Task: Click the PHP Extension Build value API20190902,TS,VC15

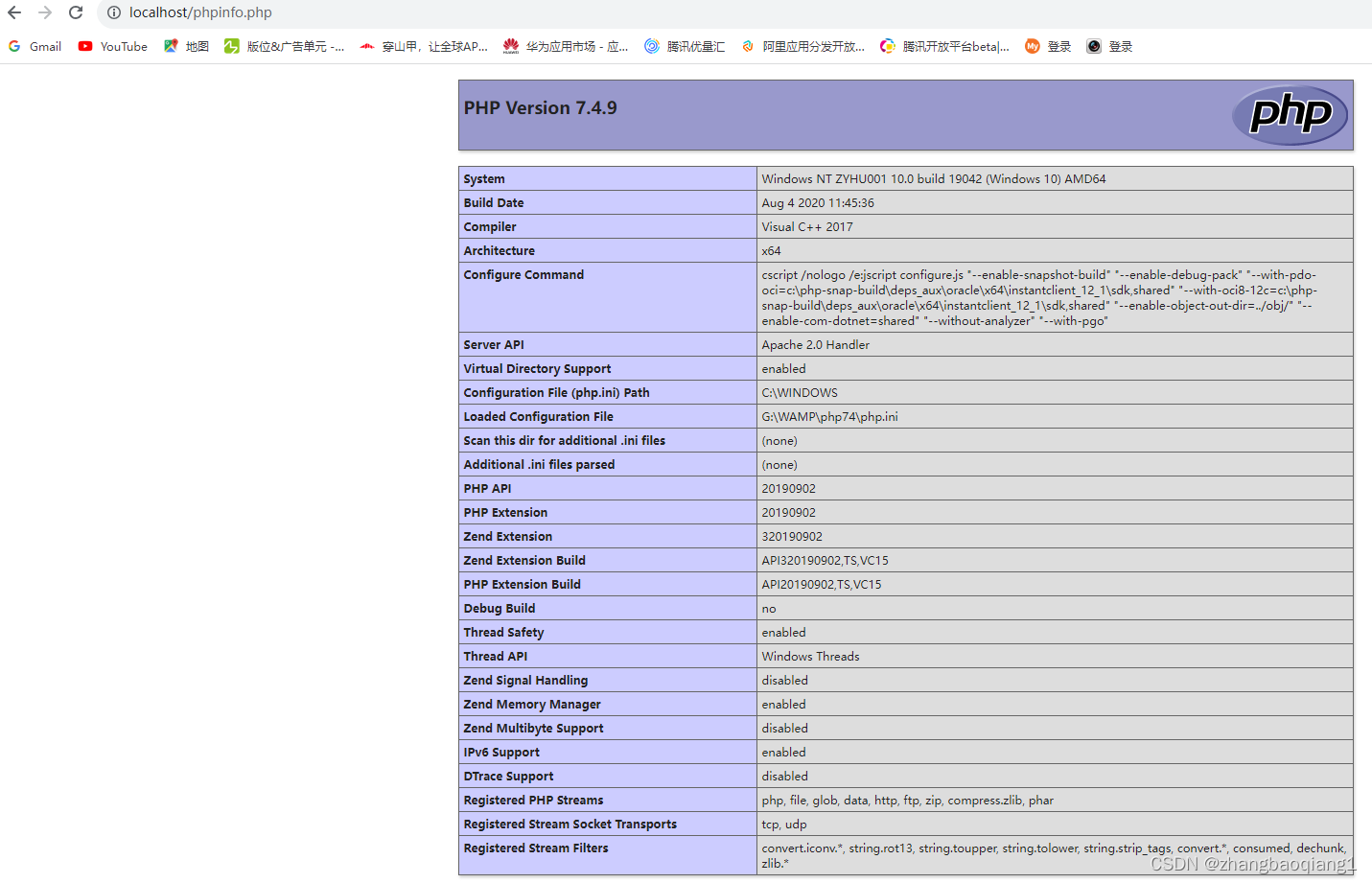Action: click(x=822, y=585)
